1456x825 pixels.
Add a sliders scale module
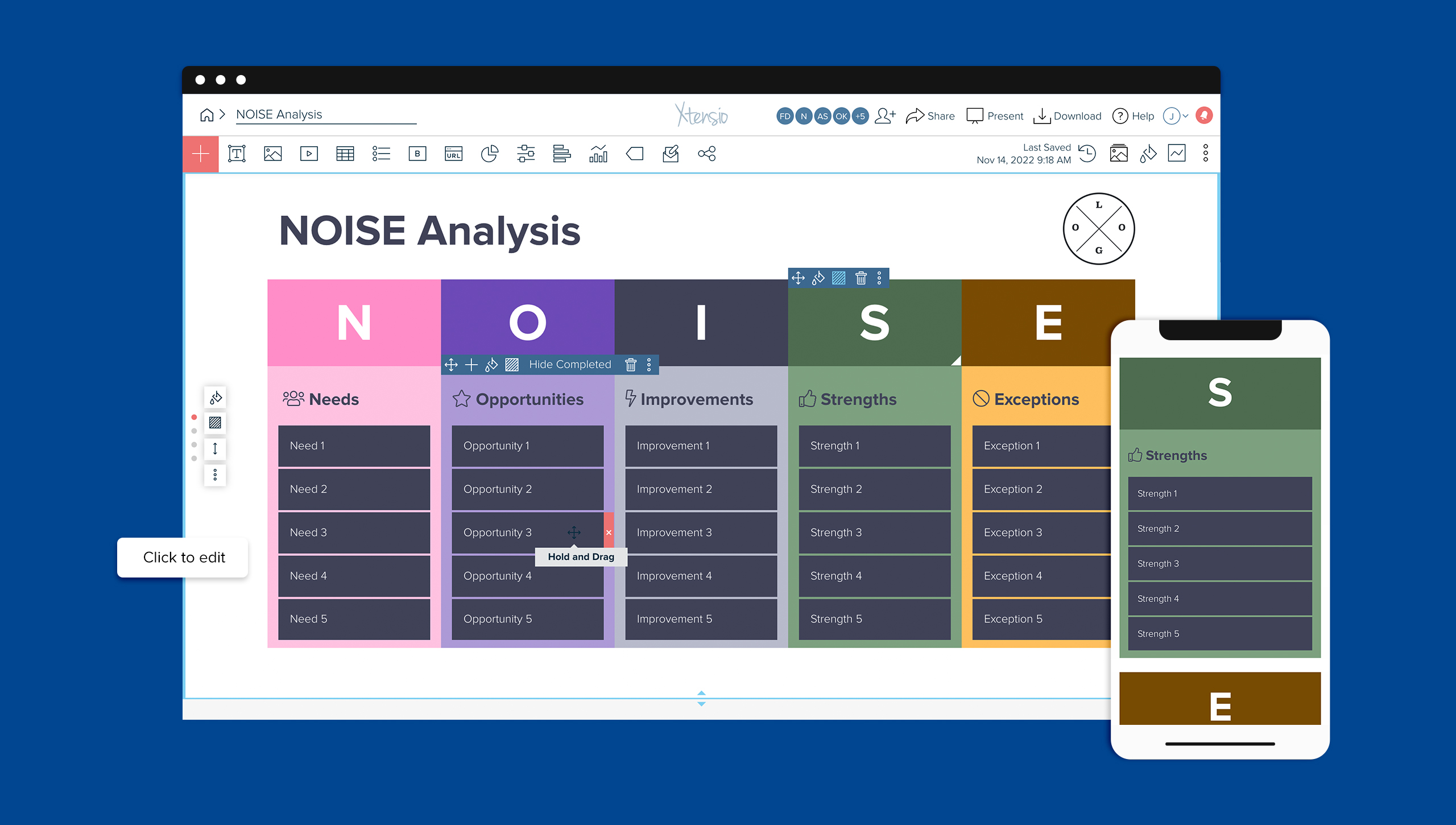click(526, 154)
